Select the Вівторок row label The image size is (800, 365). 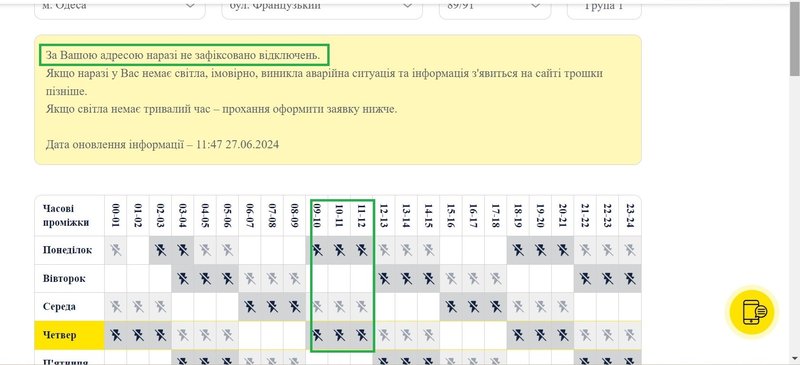coord(70,279)
